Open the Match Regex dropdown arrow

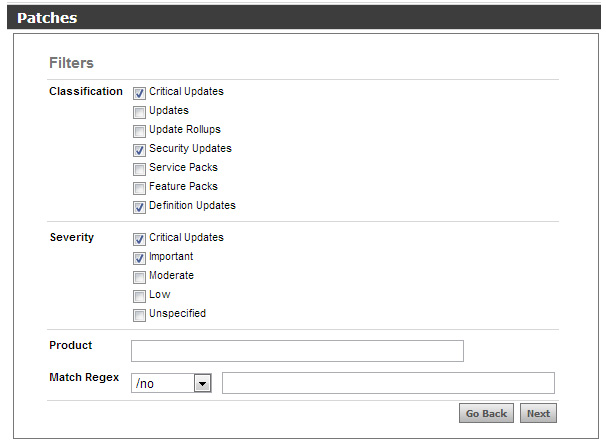202,384
